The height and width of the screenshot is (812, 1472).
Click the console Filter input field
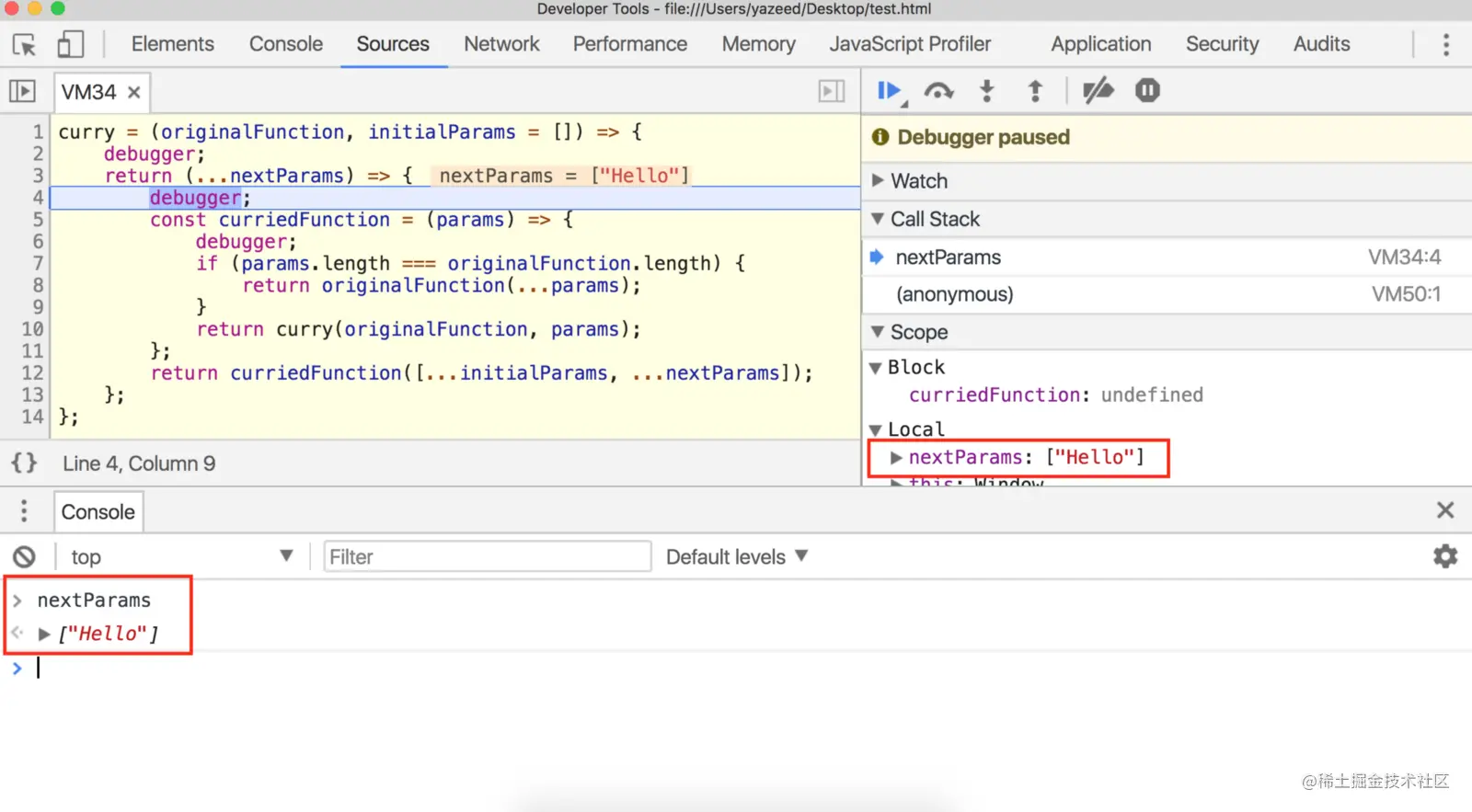[x=488, y=556]
